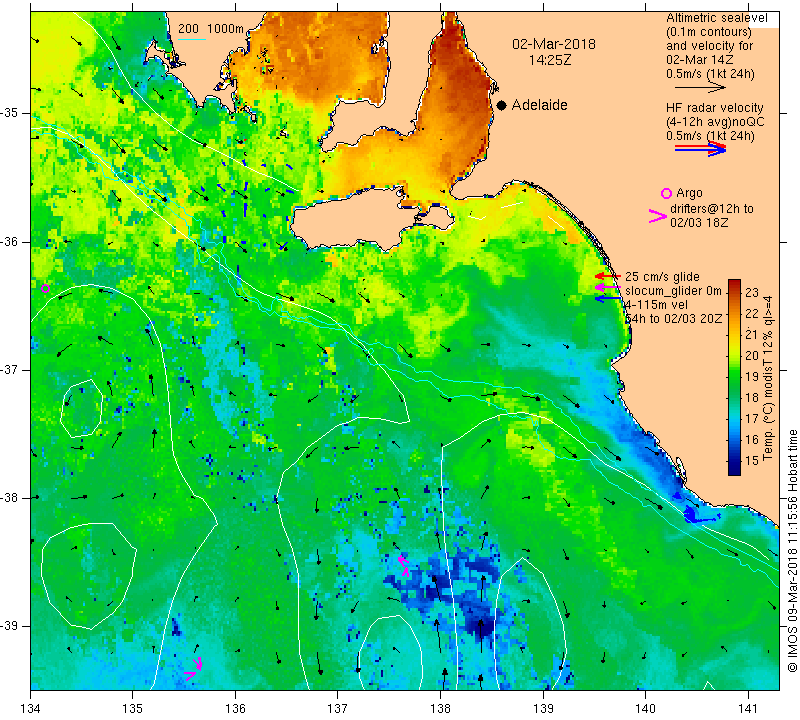The height and width of the screenshot is (720, 800).
Task: Click the '4-115m vel' label
Action: pos(657,305)
